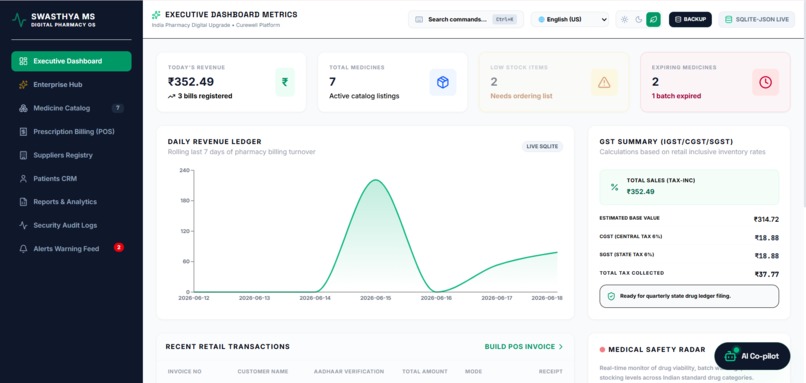Click the red alerts badge showing 2
806x383 pixels.
pyautogui.click(x=119, y=248)
